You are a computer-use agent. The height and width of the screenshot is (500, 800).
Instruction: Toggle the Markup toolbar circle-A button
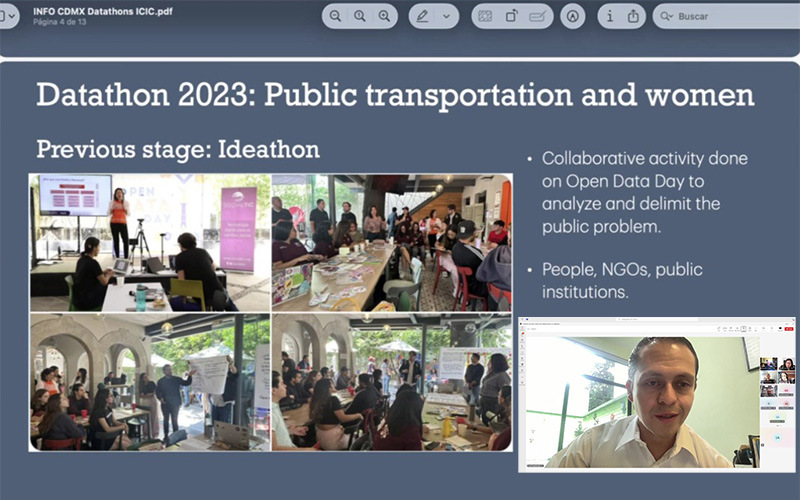coord(572,16)
